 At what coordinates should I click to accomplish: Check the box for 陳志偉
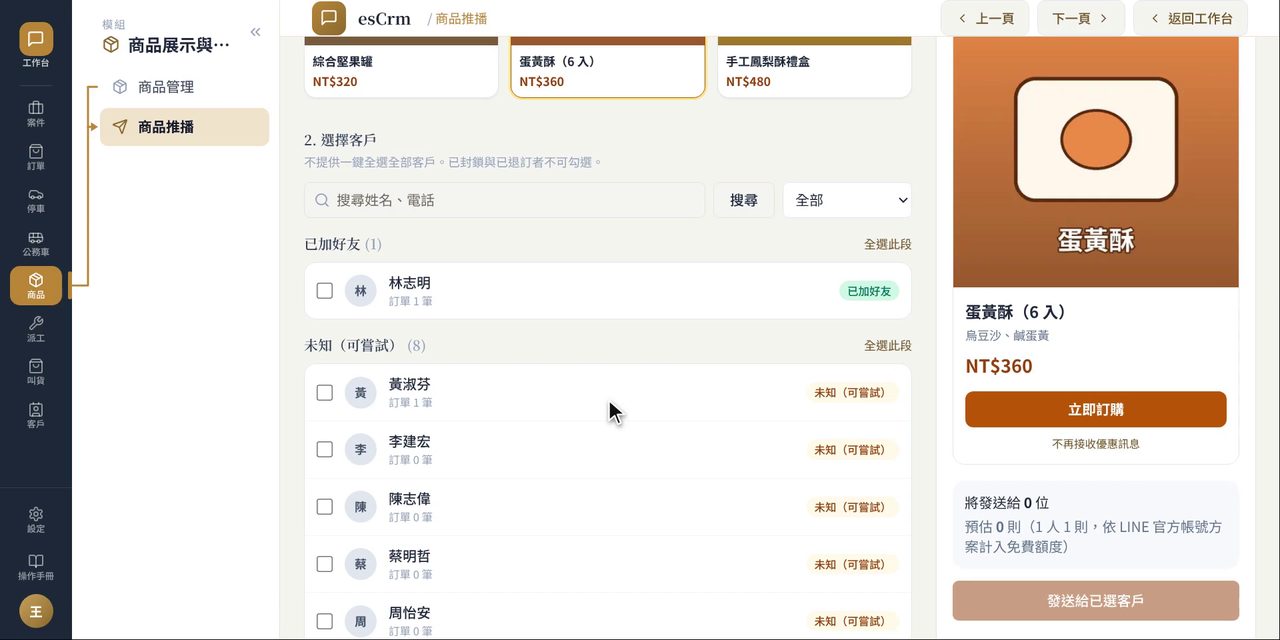click(324, 507)
